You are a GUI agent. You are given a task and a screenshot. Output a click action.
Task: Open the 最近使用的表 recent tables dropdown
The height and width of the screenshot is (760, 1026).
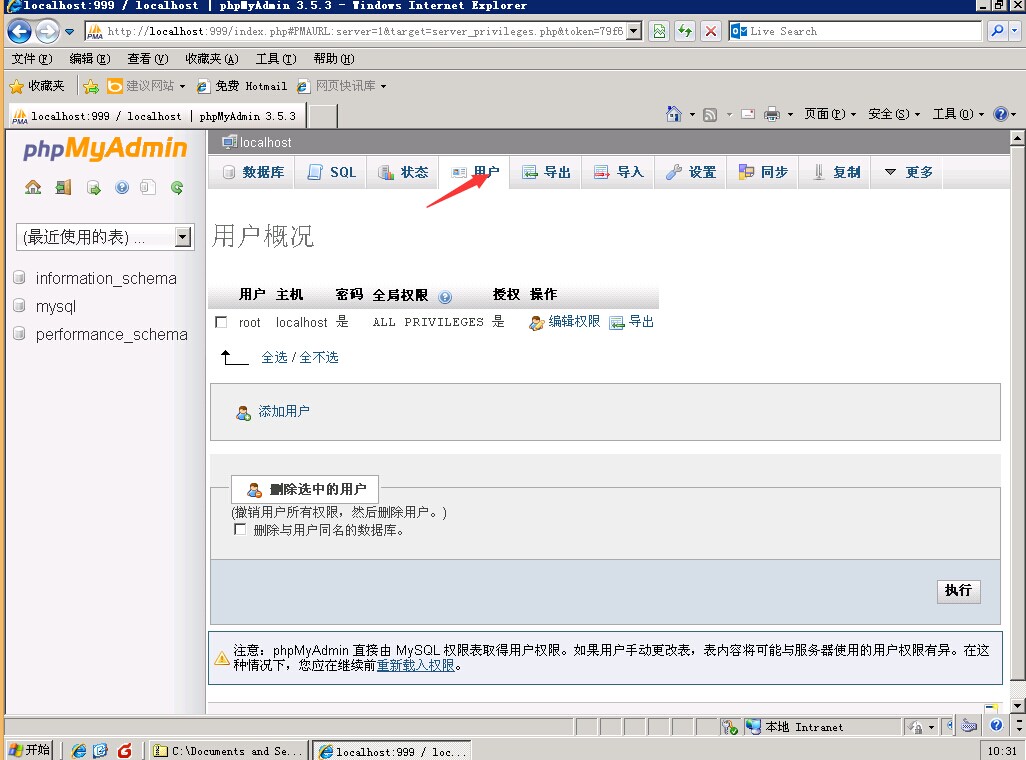click(x=105, y=237)
